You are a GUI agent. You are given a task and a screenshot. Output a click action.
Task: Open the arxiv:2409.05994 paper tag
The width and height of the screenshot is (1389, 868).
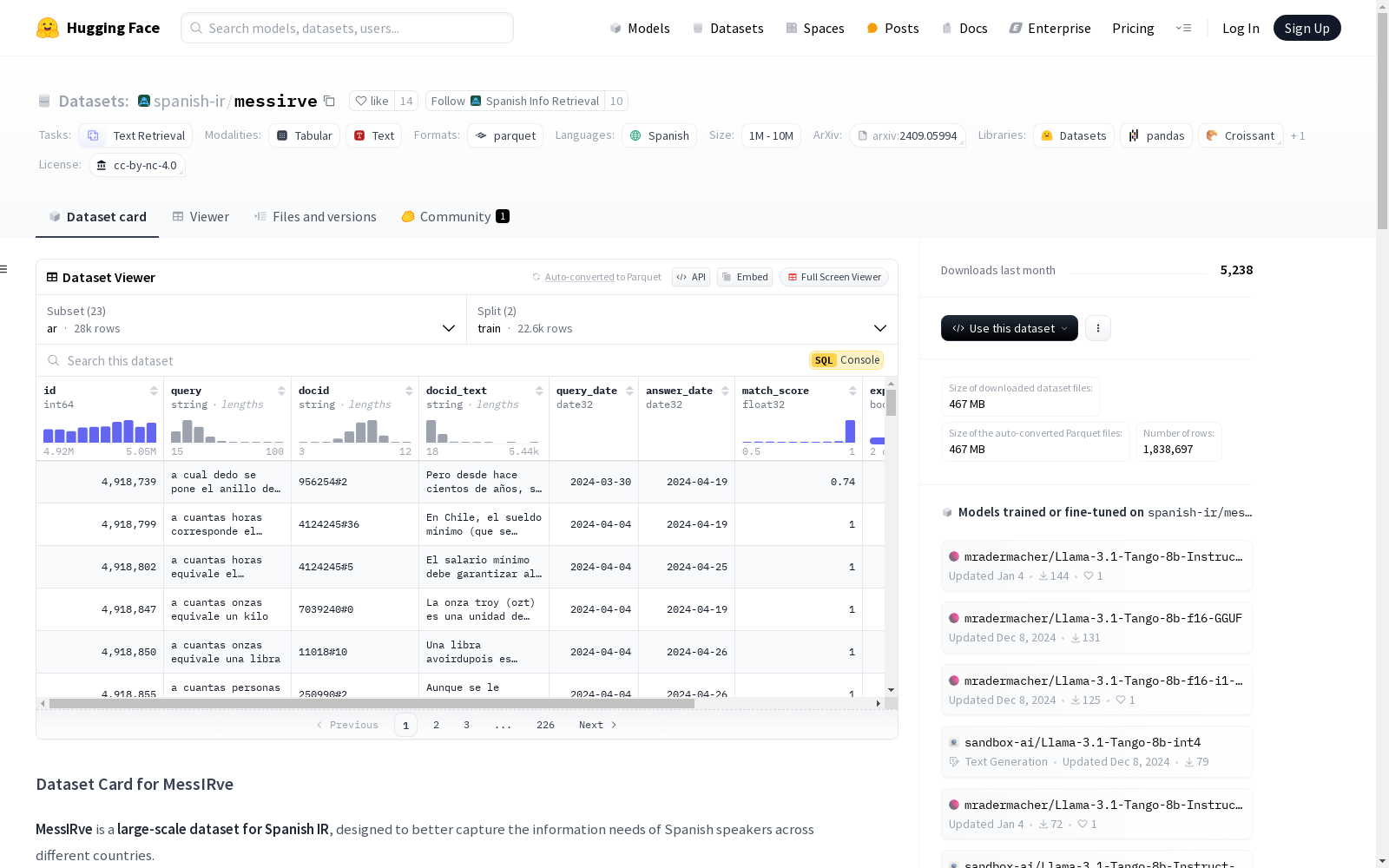[x=907, y=135]
